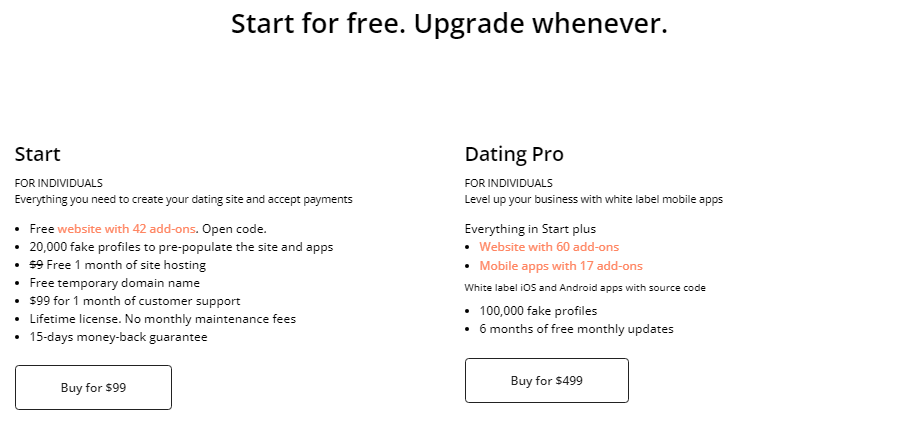The height and width of the screenshot is (425, 906).
Task: Open the Website with 60 add-ons link
Action: point(549,247)
